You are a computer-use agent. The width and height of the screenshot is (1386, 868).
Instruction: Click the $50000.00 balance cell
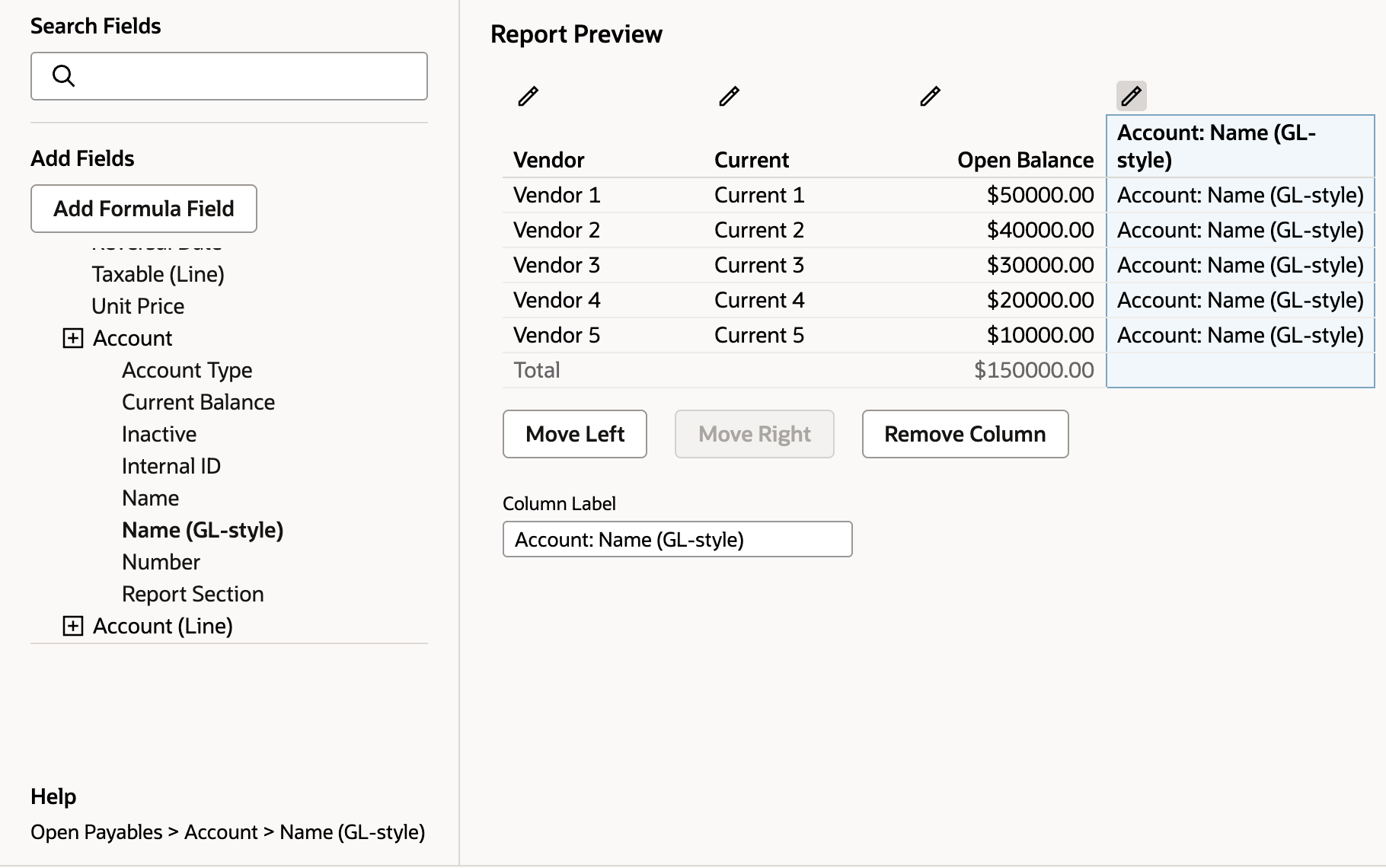pyautogui.click(x=1040, y=195)
